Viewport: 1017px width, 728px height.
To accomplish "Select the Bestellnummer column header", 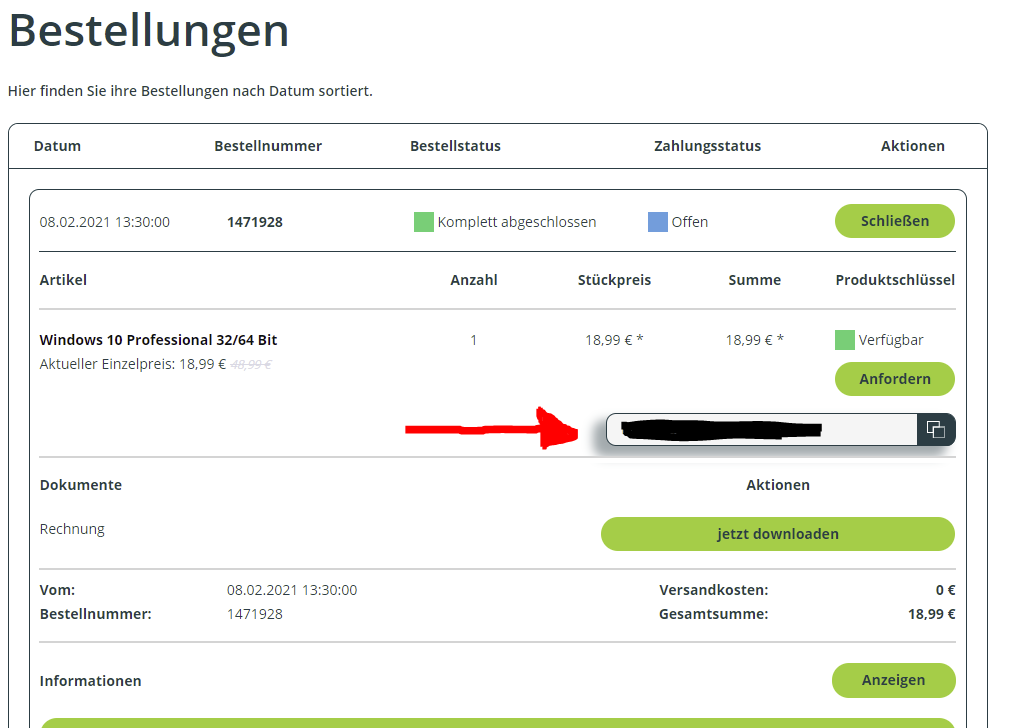I will (268, 146).
